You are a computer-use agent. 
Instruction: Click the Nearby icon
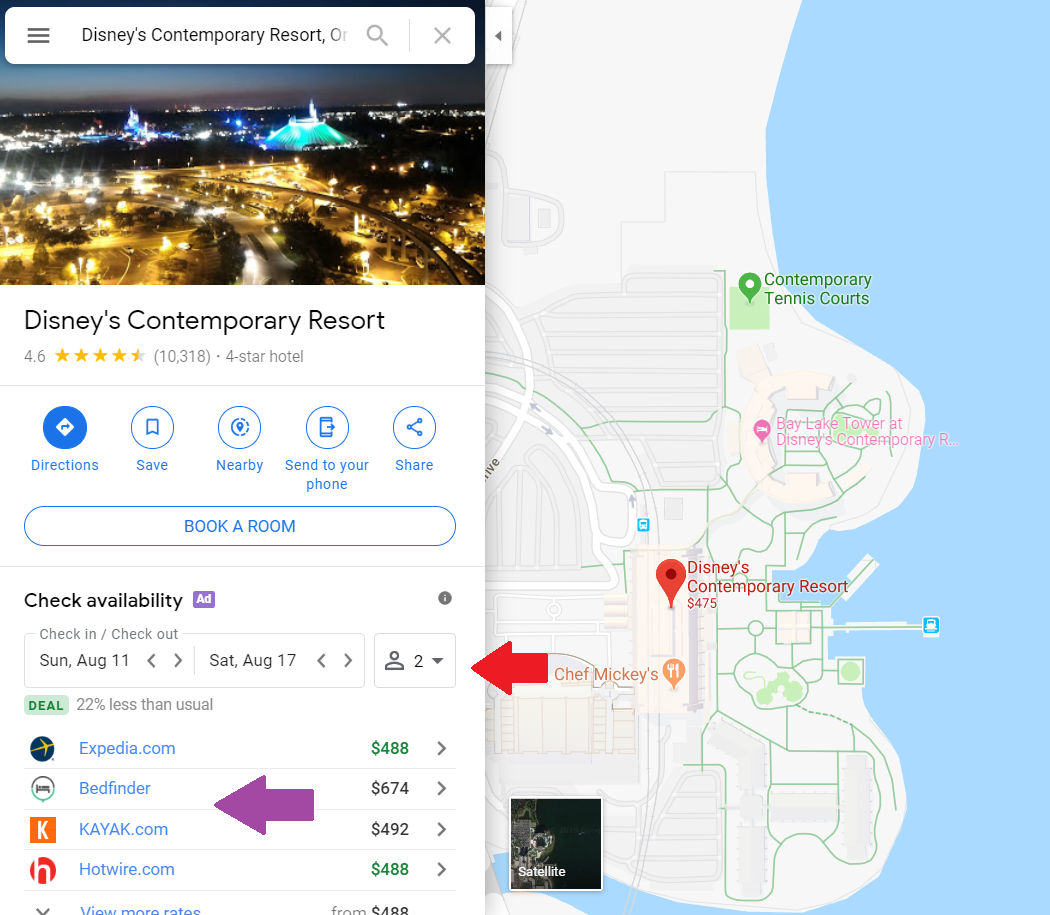coord(240,427)
